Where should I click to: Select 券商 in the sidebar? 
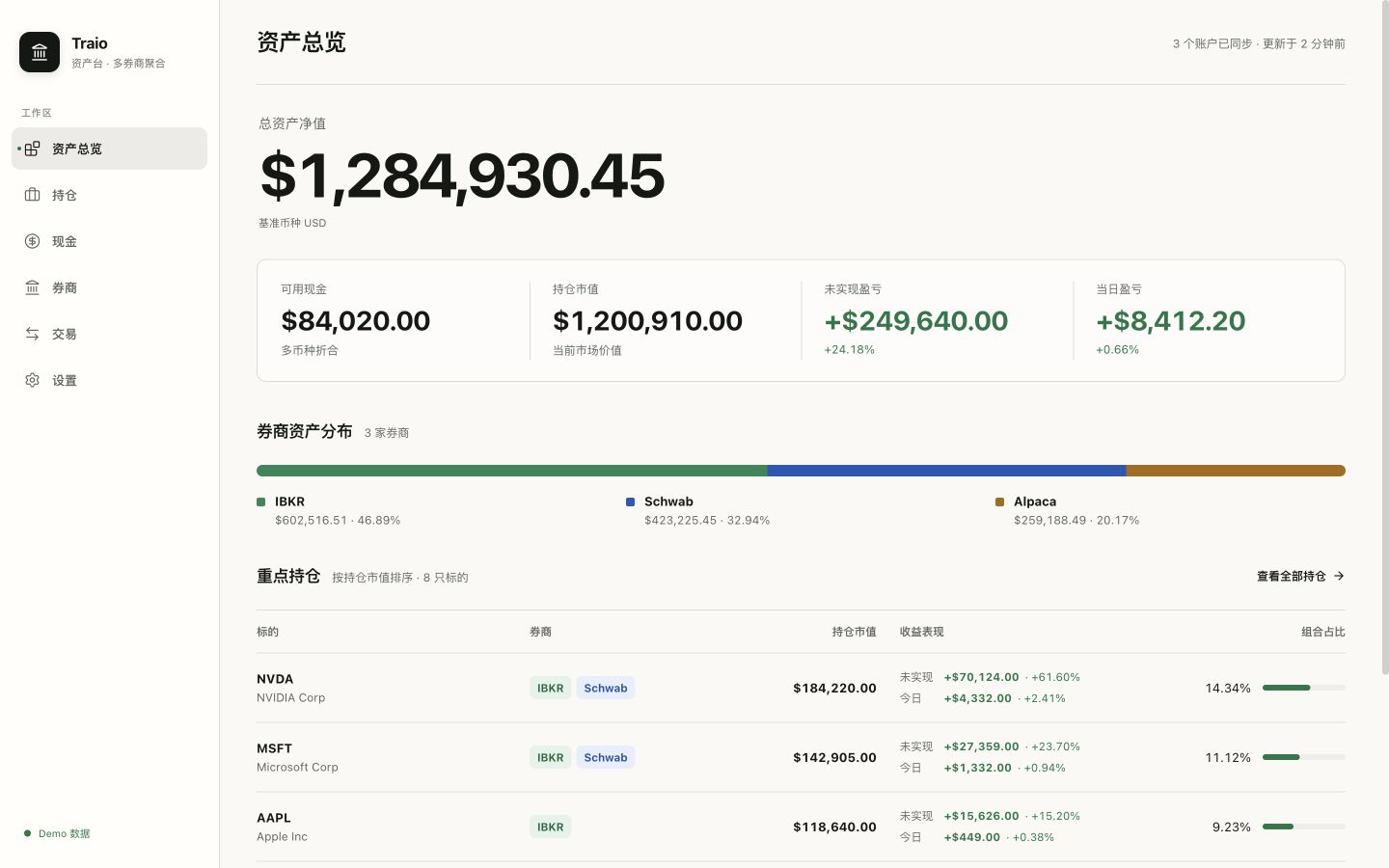(x=109, y=287)
